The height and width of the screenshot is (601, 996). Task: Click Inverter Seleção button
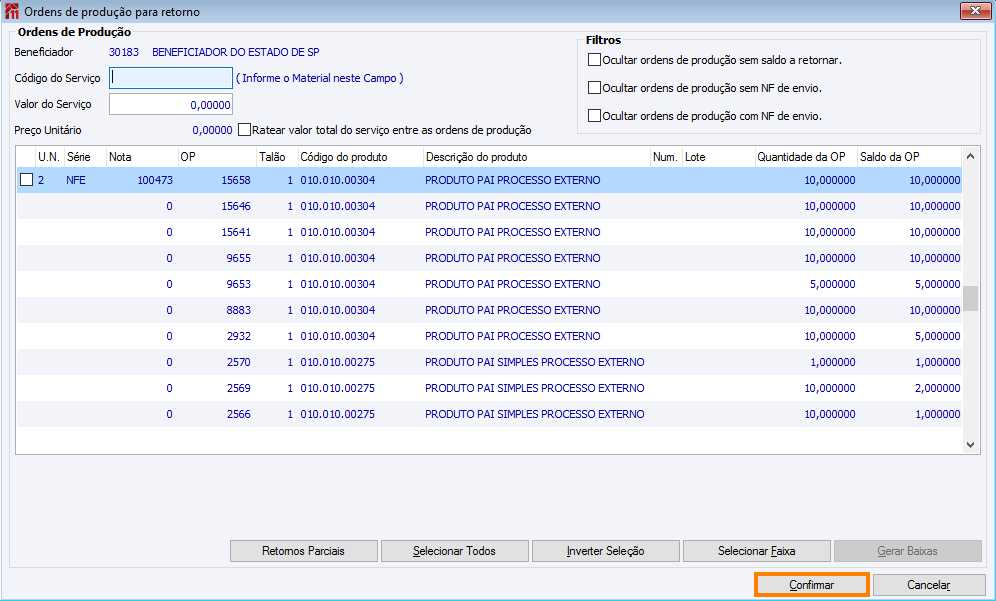click(x=605, y=551)
